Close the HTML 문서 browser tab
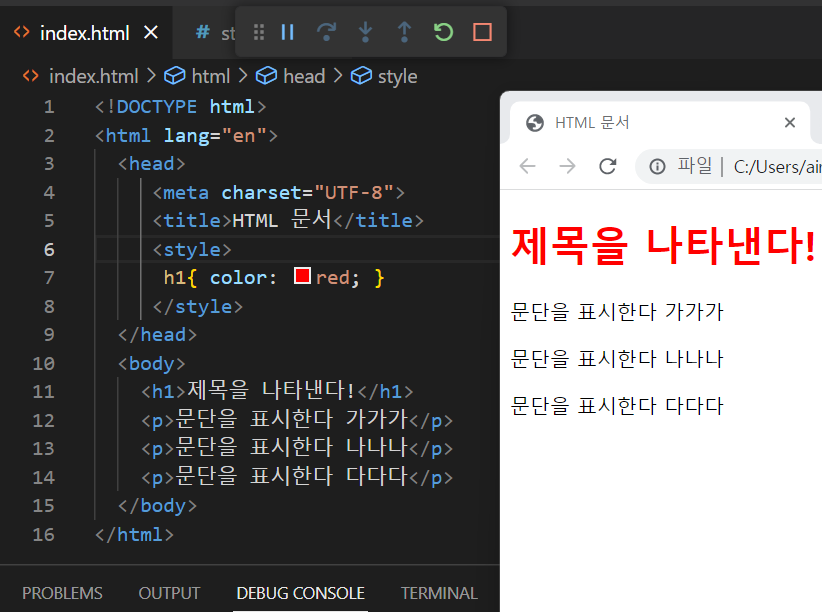This screenshot has width=822, height=612. [x=789, y=123]
